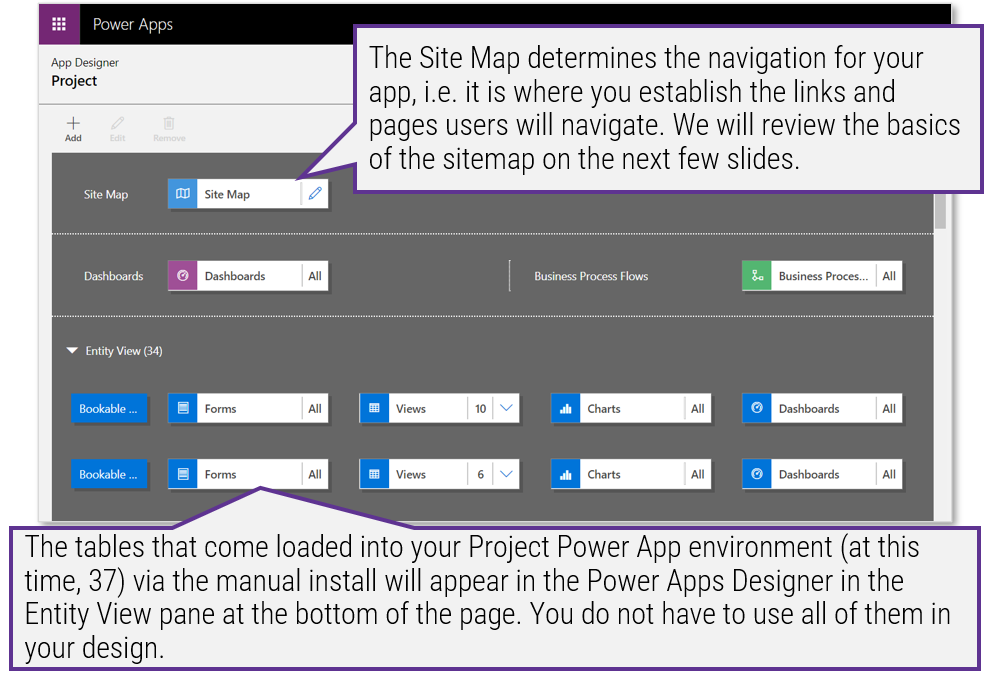Click Views icon in row with 10 views

374,409
